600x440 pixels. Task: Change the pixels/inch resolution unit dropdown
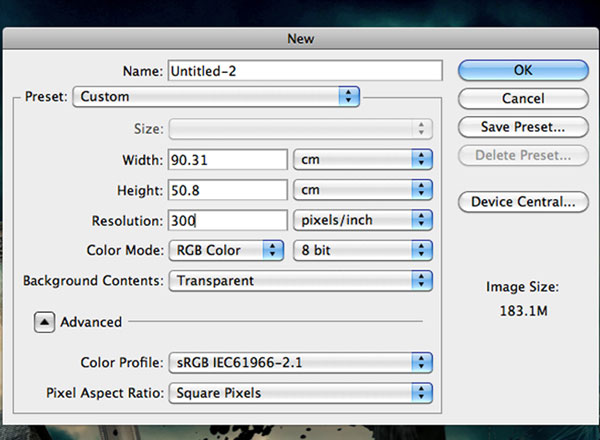click(363, 220)
